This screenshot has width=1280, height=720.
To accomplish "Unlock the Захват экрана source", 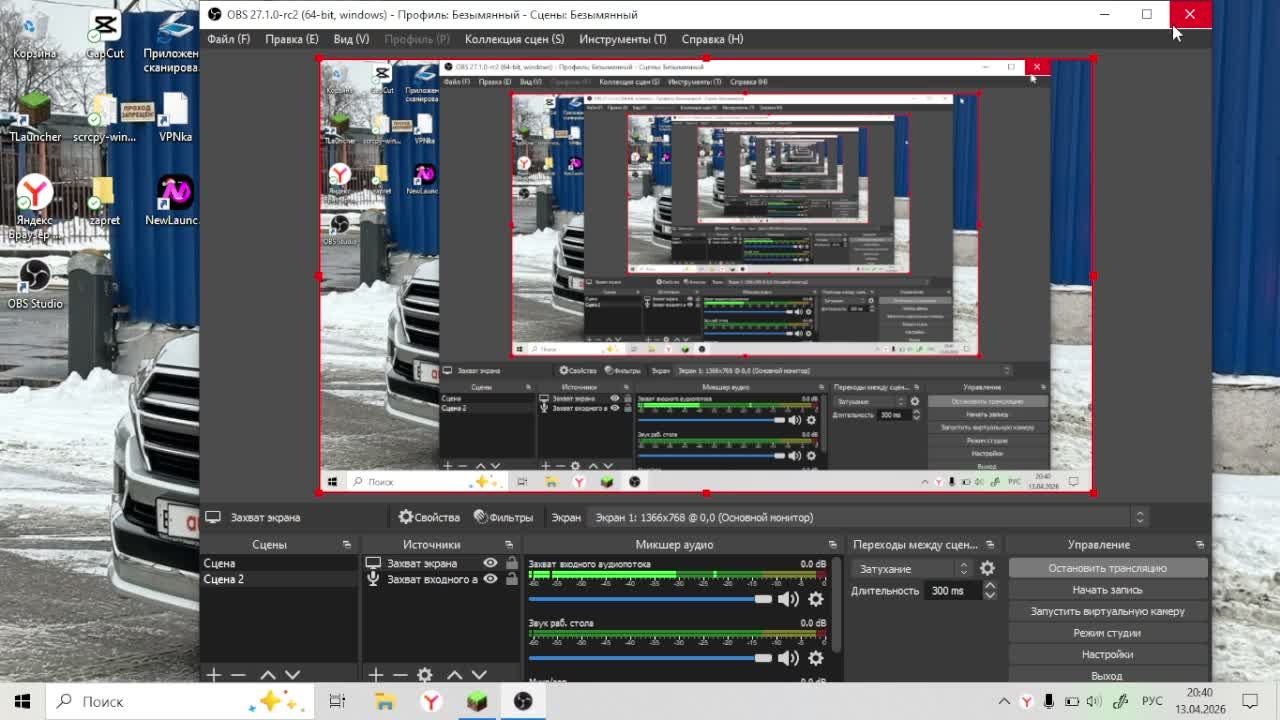I will coord(512,563).
